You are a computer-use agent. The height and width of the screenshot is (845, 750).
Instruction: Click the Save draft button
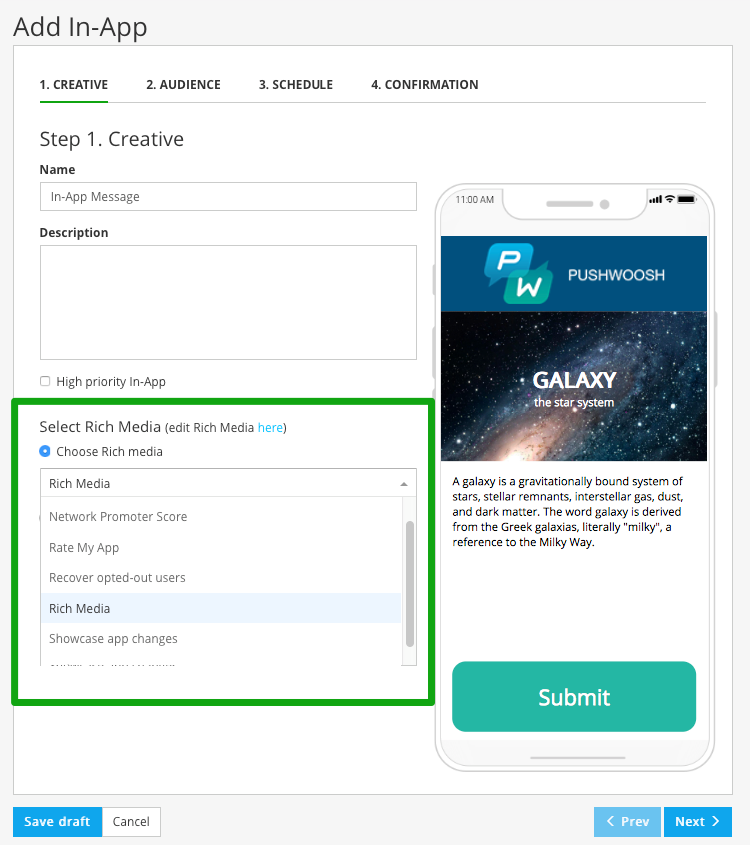(x=57, y=821)
